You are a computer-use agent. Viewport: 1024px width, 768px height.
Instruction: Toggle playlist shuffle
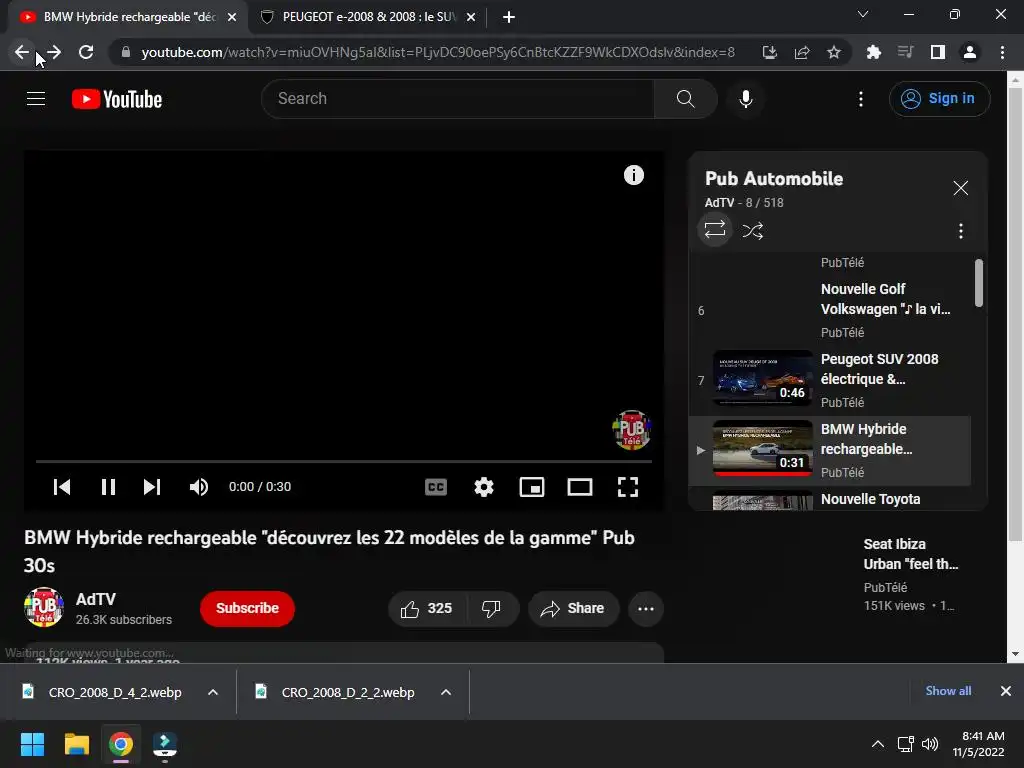(752, 231)
